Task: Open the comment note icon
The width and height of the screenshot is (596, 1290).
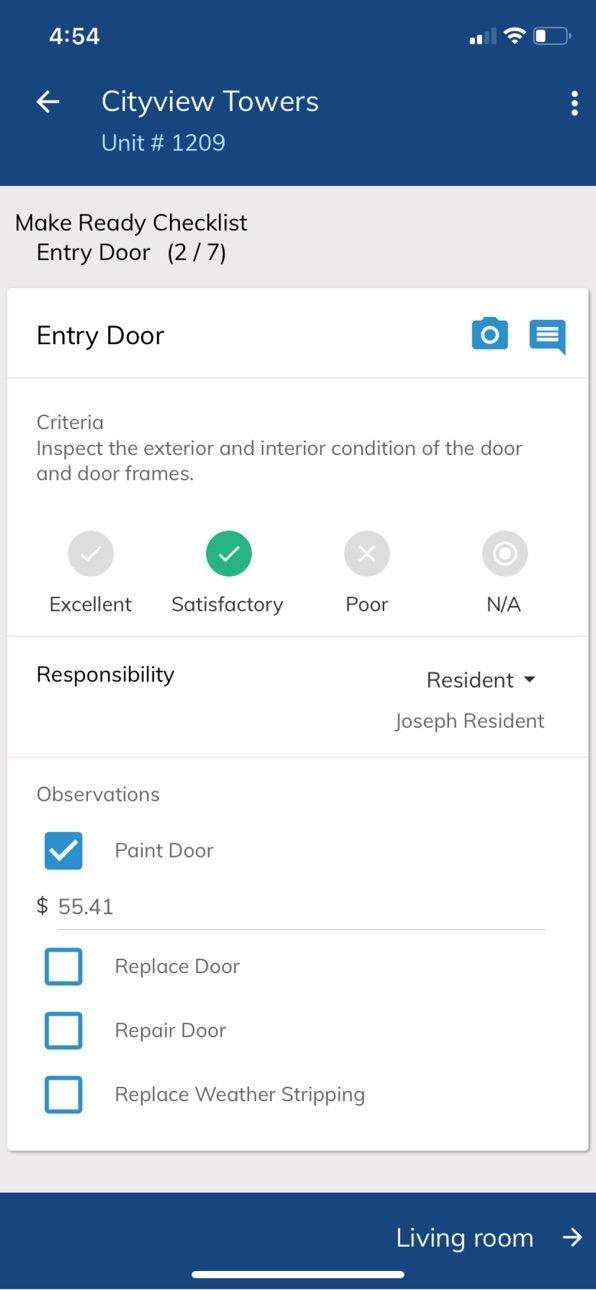Action: 547,336
